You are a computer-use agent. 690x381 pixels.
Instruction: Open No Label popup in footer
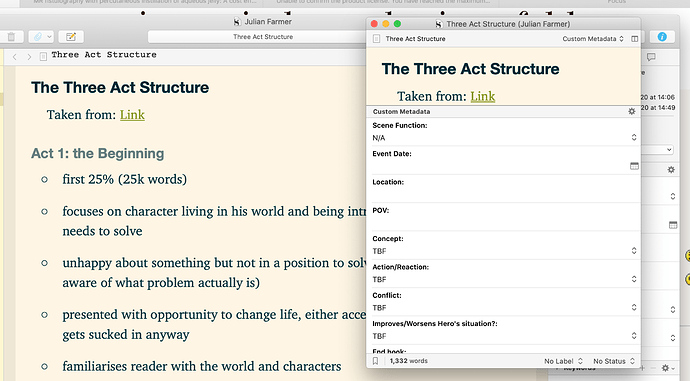[563, 361]
